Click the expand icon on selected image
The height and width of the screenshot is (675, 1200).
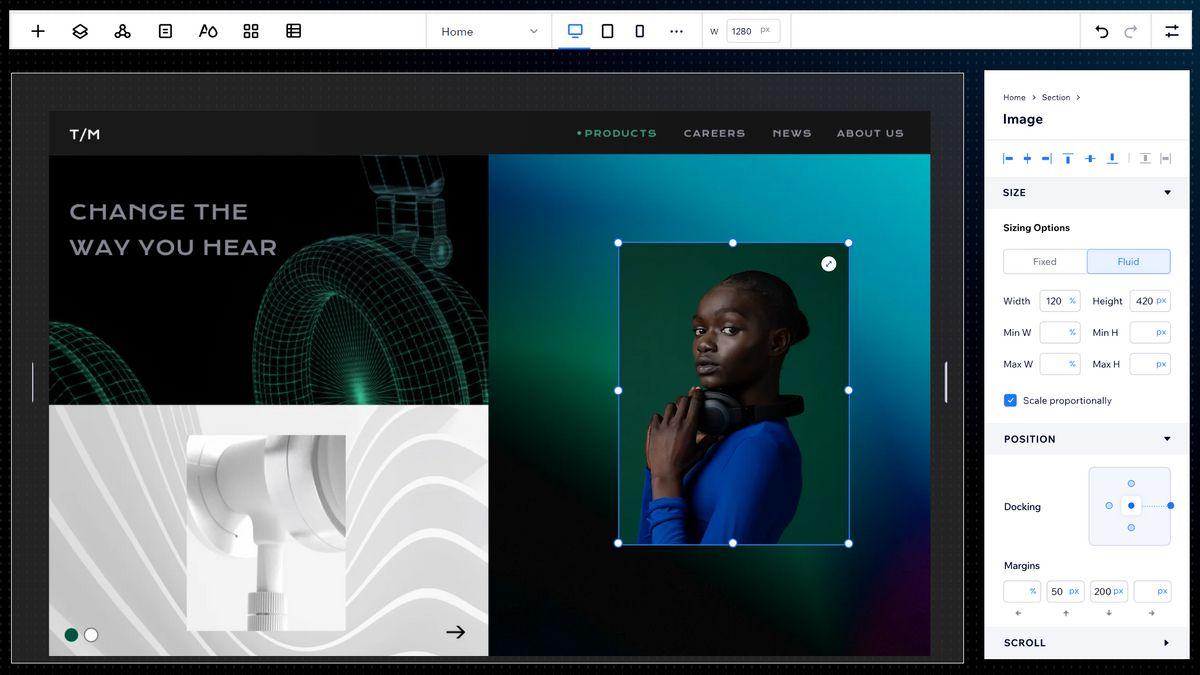tap(828, 264)
